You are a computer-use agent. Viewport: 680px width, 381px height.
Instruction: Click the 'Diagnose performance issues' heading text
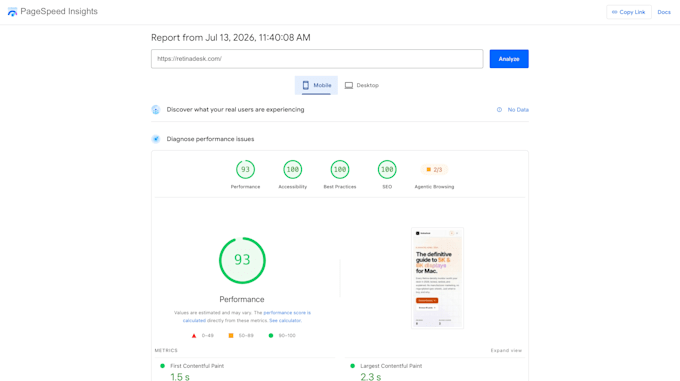click(x=210, y=139)
